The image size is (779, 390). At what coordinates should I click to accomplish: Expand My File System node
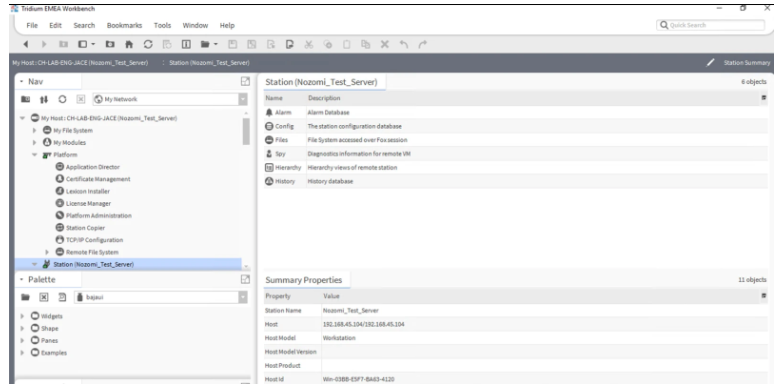coord(34,130)
